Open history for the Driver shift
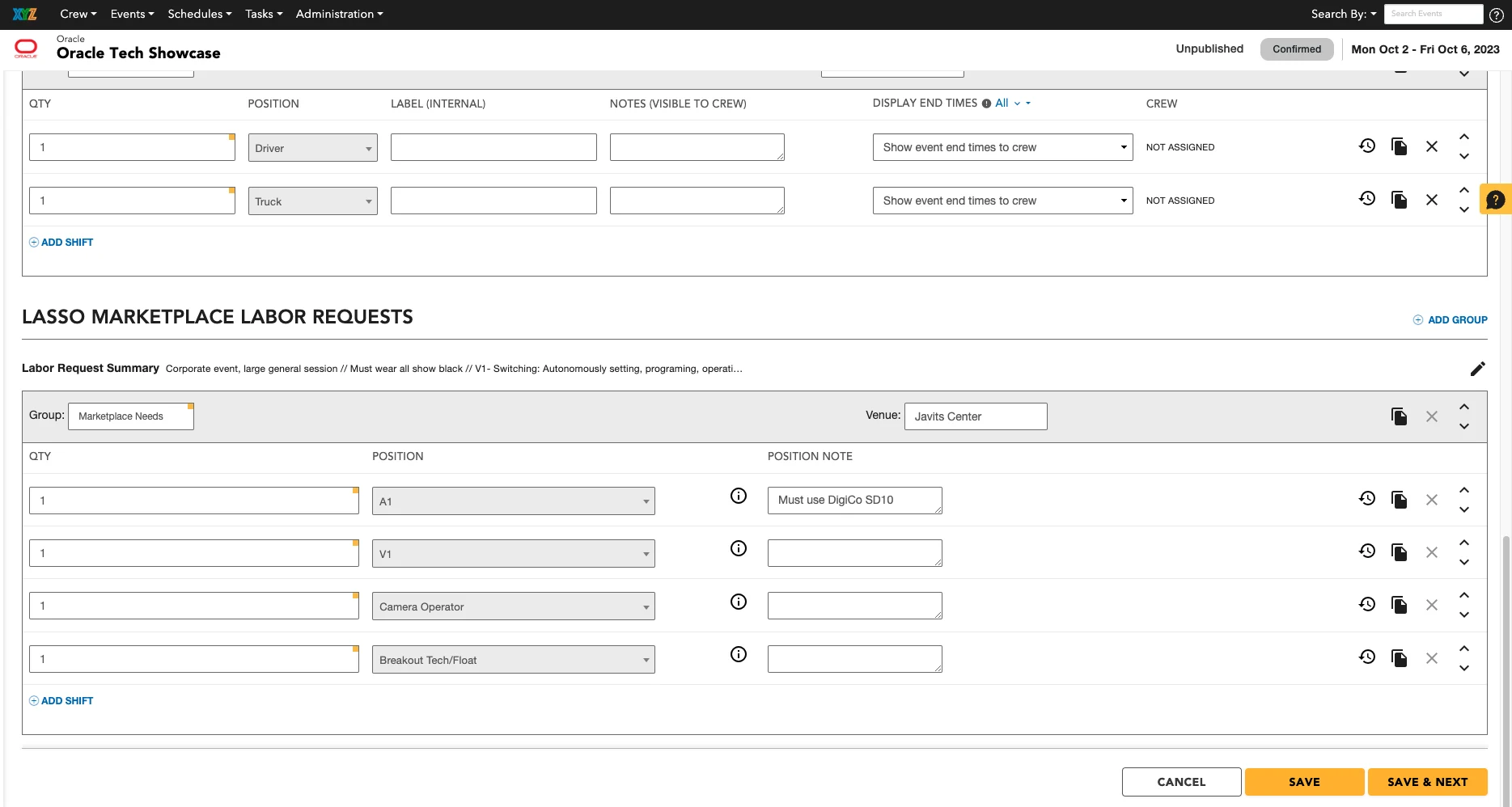This screenshot has width=1512, height=807. coord(1367,146)
